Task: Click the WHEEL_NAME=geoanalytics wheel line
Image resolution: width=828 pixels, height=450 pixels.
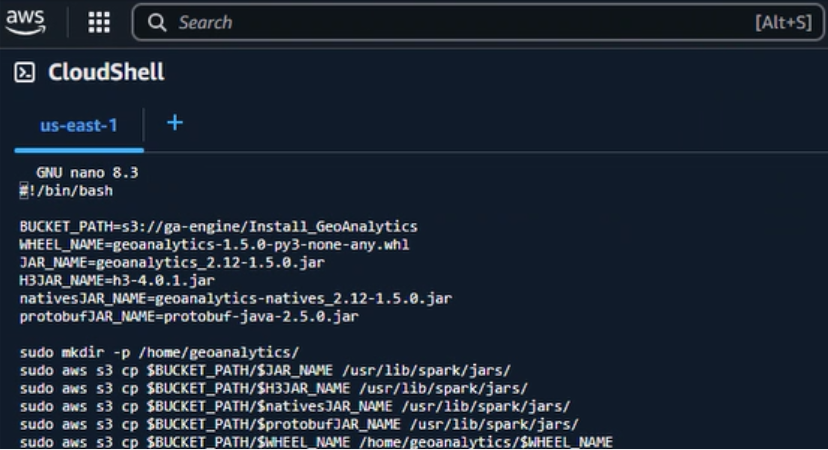Action: click(x=214, y=245)
